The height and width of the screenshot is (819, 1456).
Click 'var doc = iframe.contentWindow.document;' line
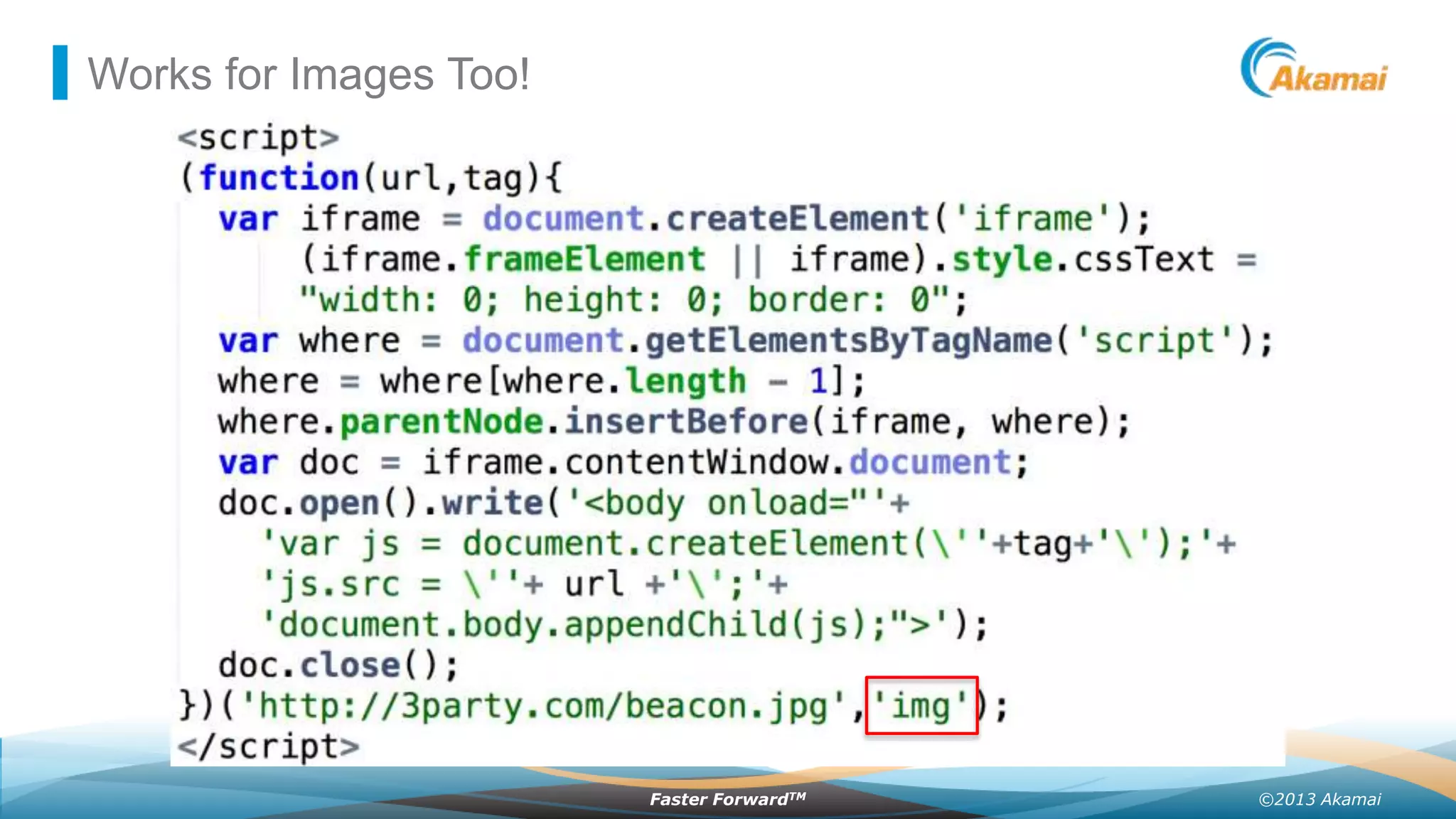pos(623,463)
